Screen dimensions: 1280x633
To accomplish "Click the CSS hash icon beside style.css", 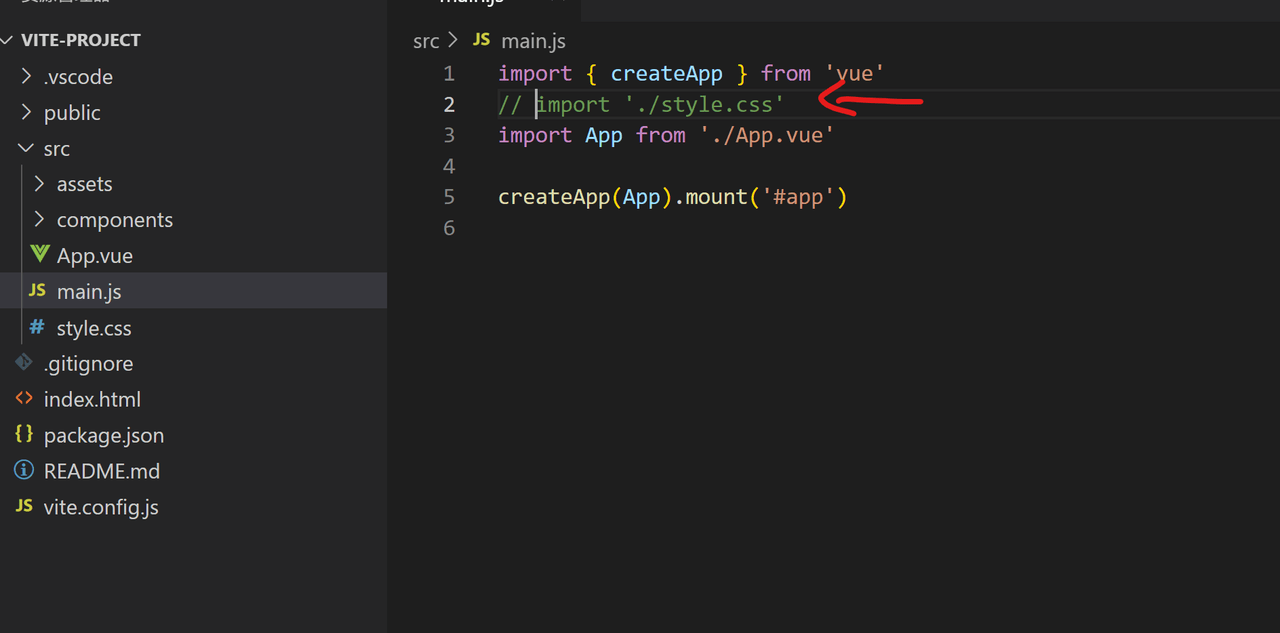I will (x=38, y=327).
